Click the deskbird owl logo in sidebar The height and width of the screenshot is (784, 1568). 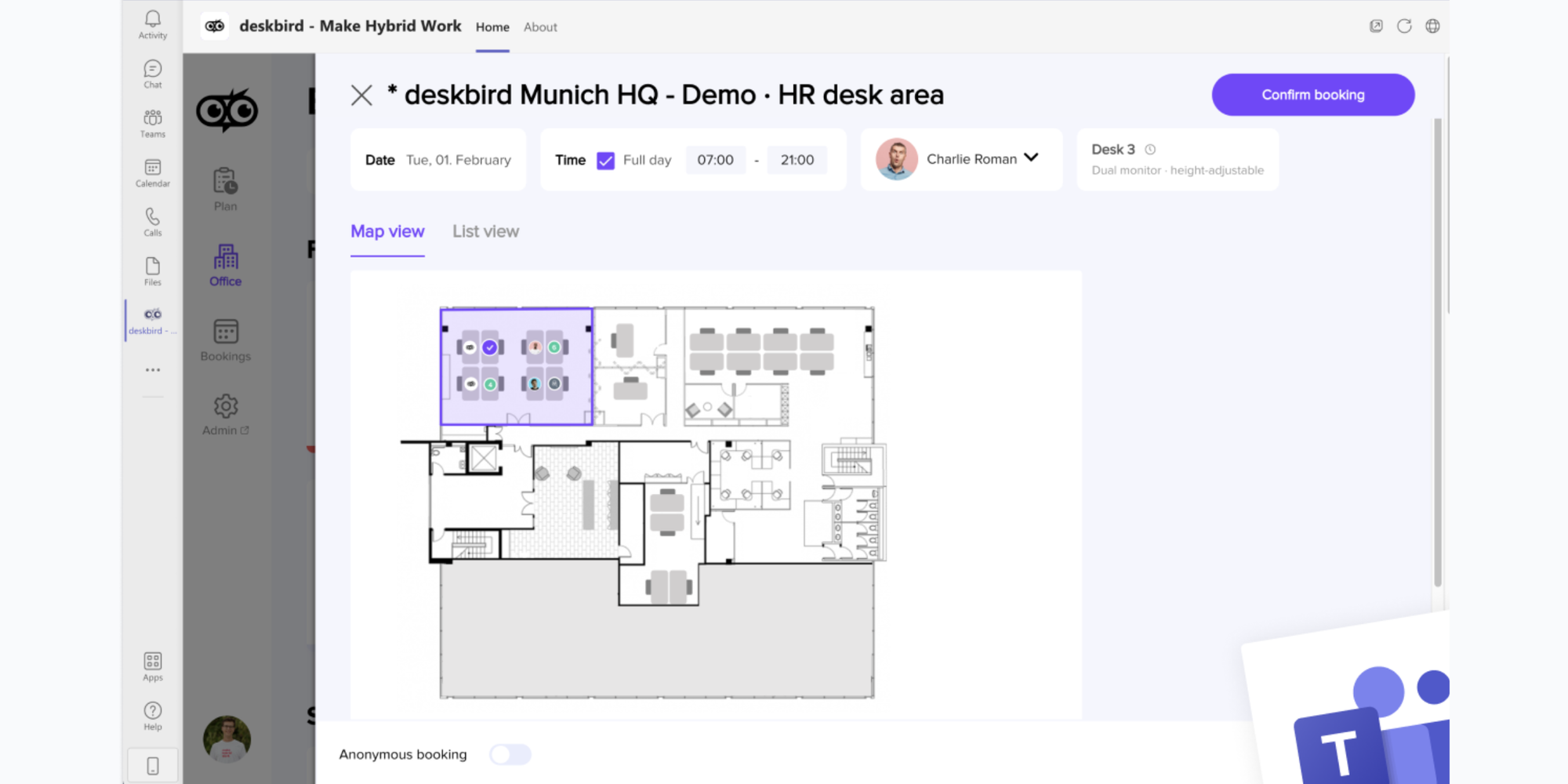click(x=227, y=111)
